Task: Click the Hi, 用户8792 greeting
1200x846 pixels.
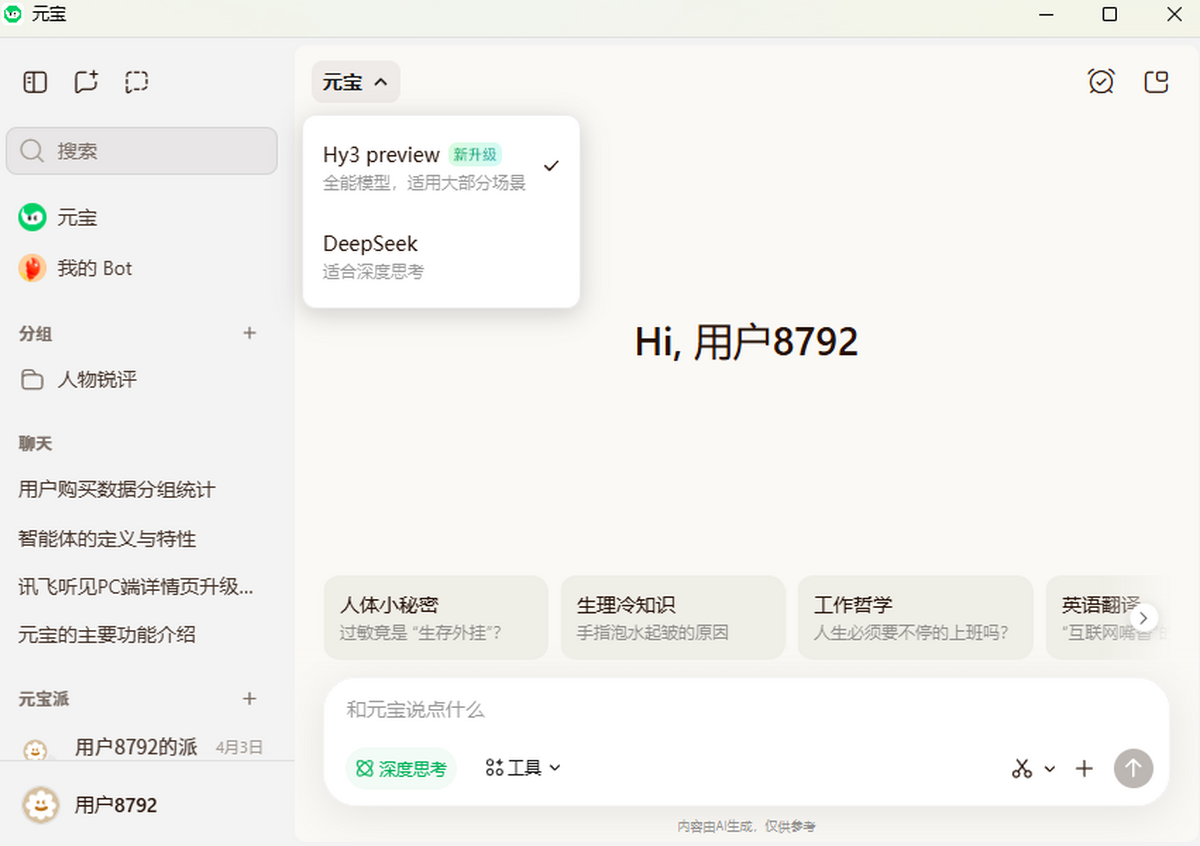Action: point(746,342)
